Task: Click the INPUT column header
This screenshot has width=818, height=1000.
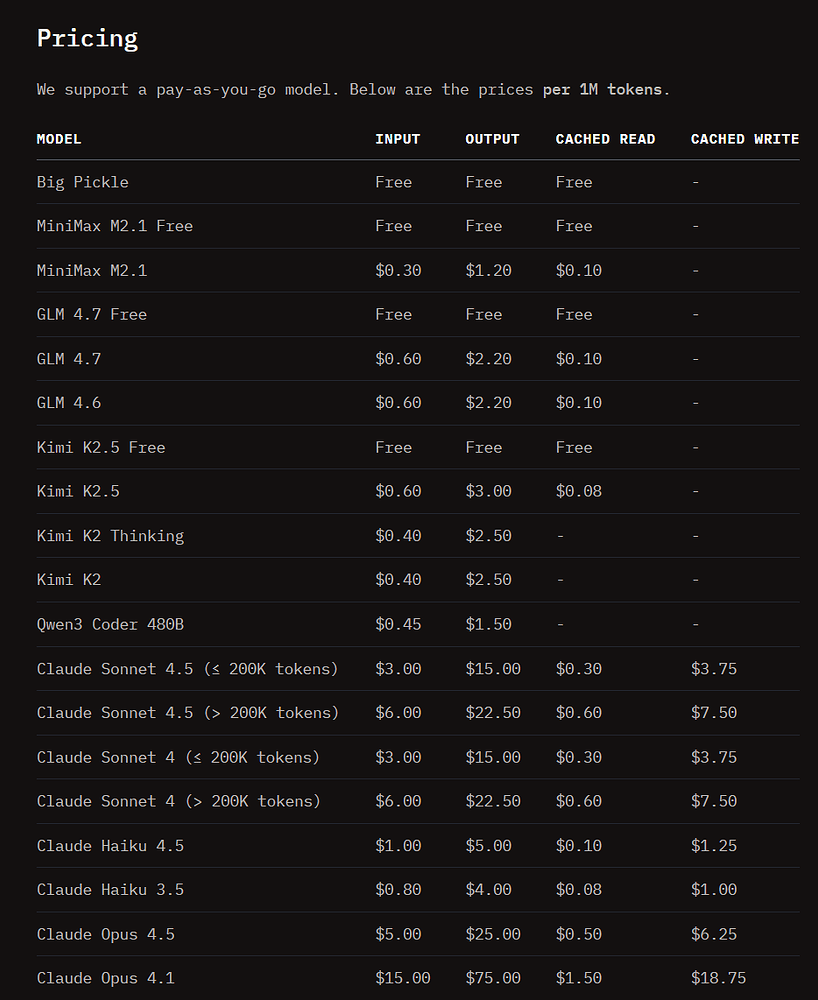Action: [397, 139]
